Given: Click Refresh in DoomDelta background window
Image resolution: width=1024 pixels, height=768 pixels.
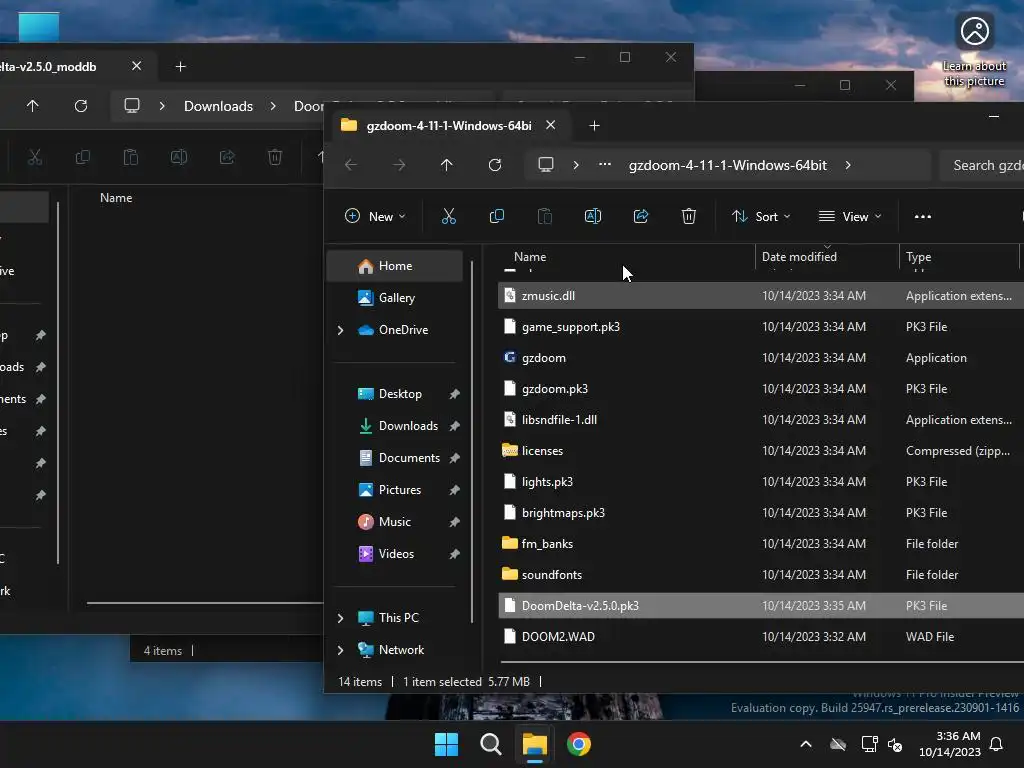Looking at the screenshot, I should click(x=81, y=106).
